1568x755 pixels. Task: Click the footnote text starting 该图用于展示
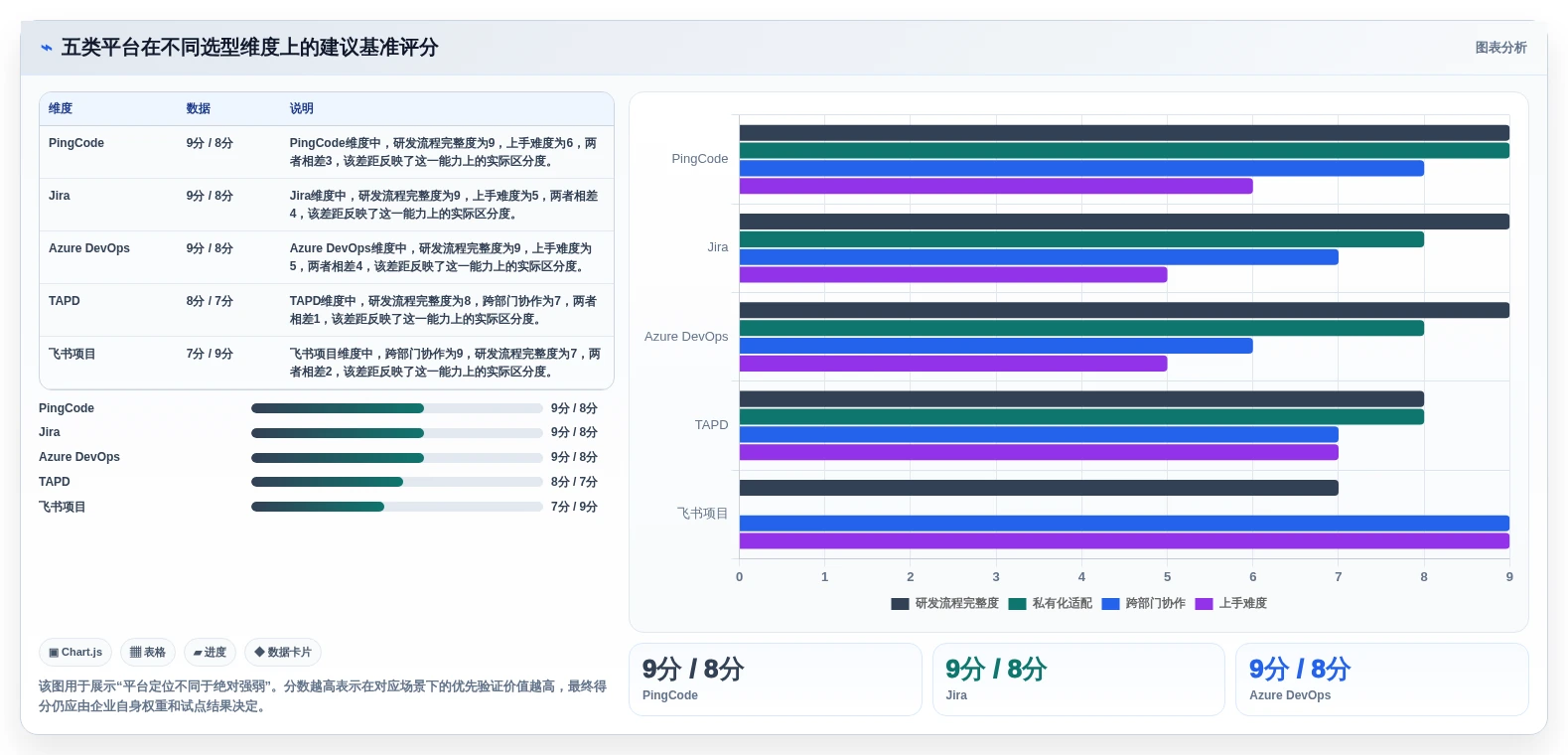click(x=323, y=696)
